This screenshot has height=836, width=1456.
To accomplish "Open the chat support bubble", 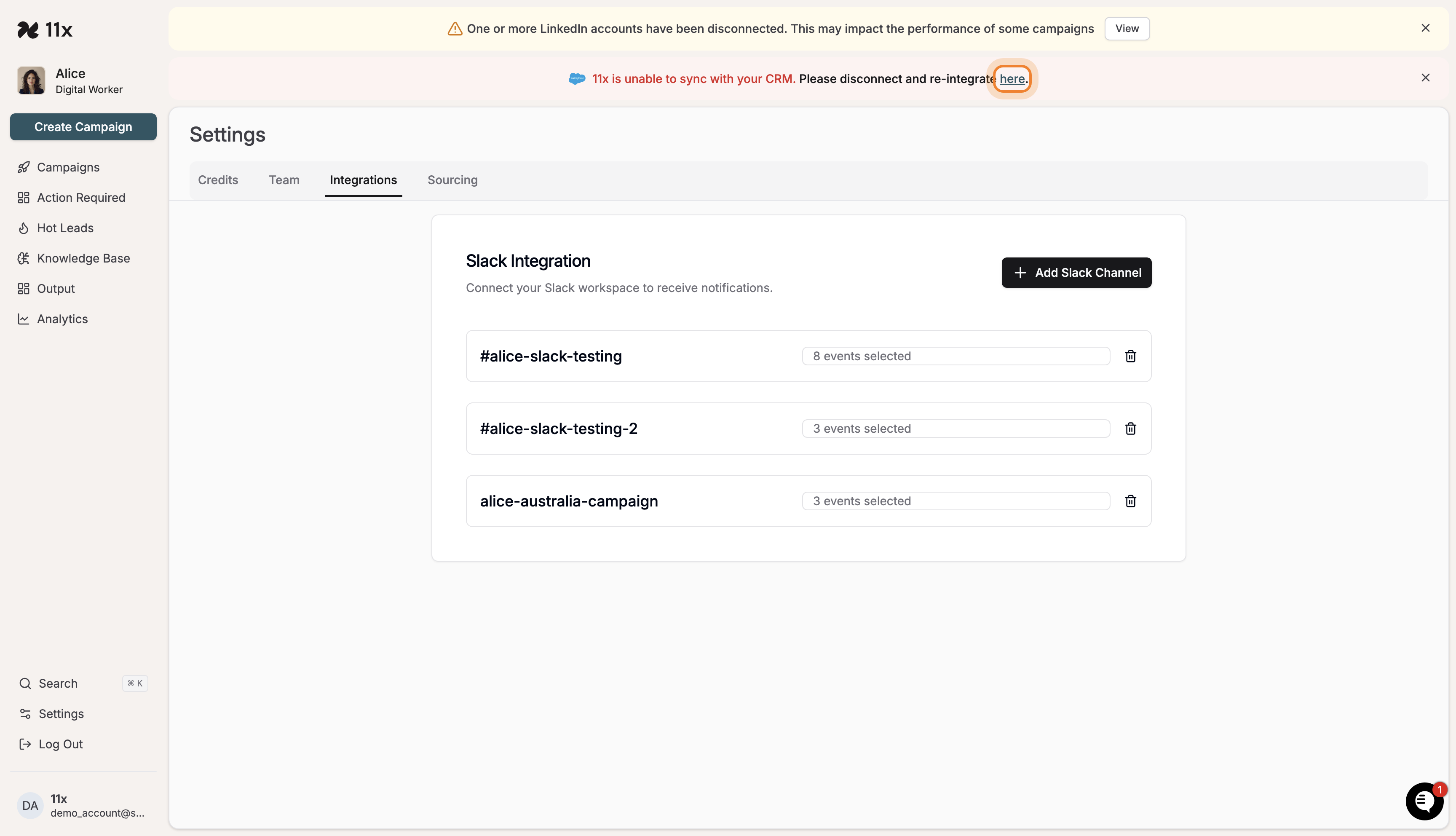I will point(1424,801).
